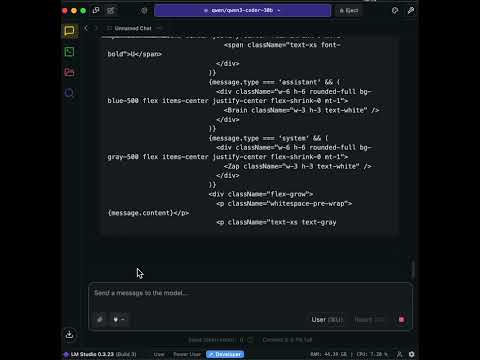
Task: Open the Developer terminal sidebar icon
Action: 69,52
